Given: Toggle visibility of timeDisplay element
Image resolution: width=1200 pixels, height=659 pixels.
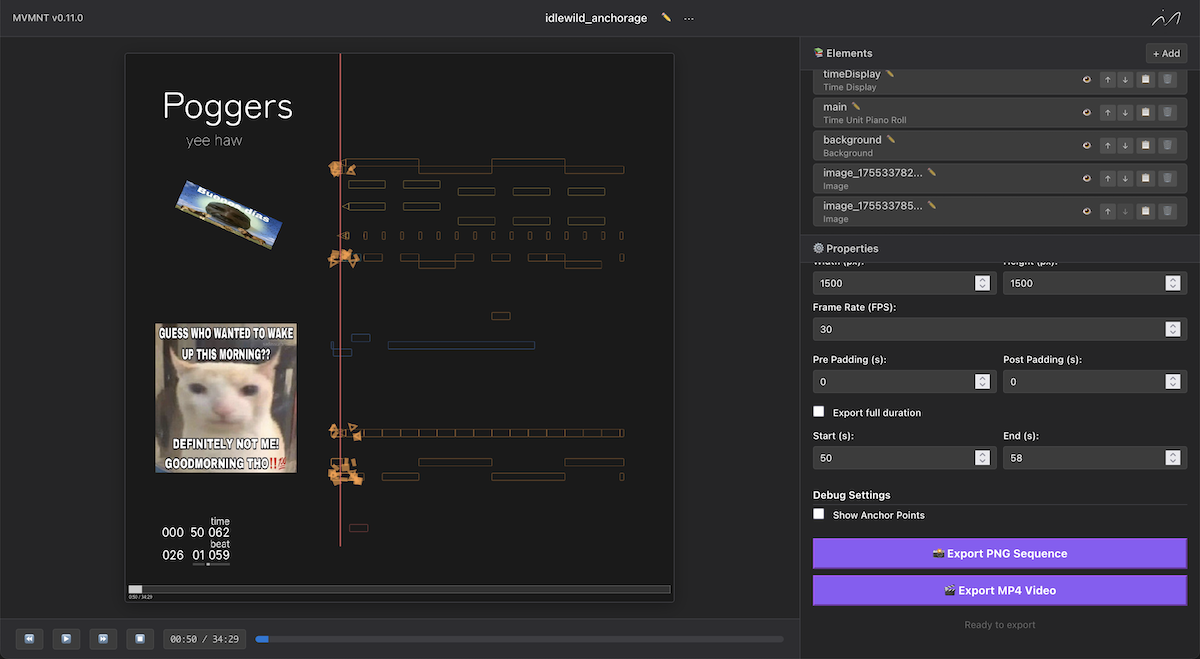Looking at the screenshot, I should click(1086, 79).
